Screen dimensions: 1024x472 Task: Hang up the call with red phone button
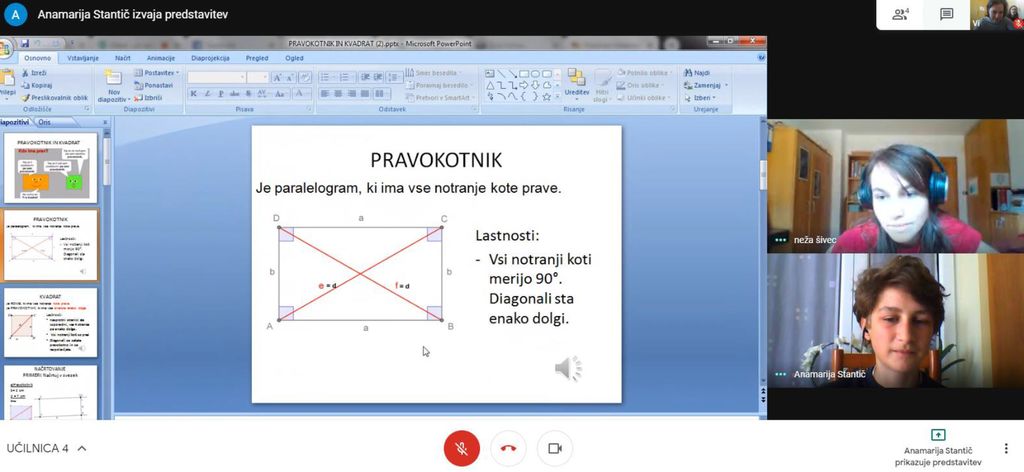point(508,448)
